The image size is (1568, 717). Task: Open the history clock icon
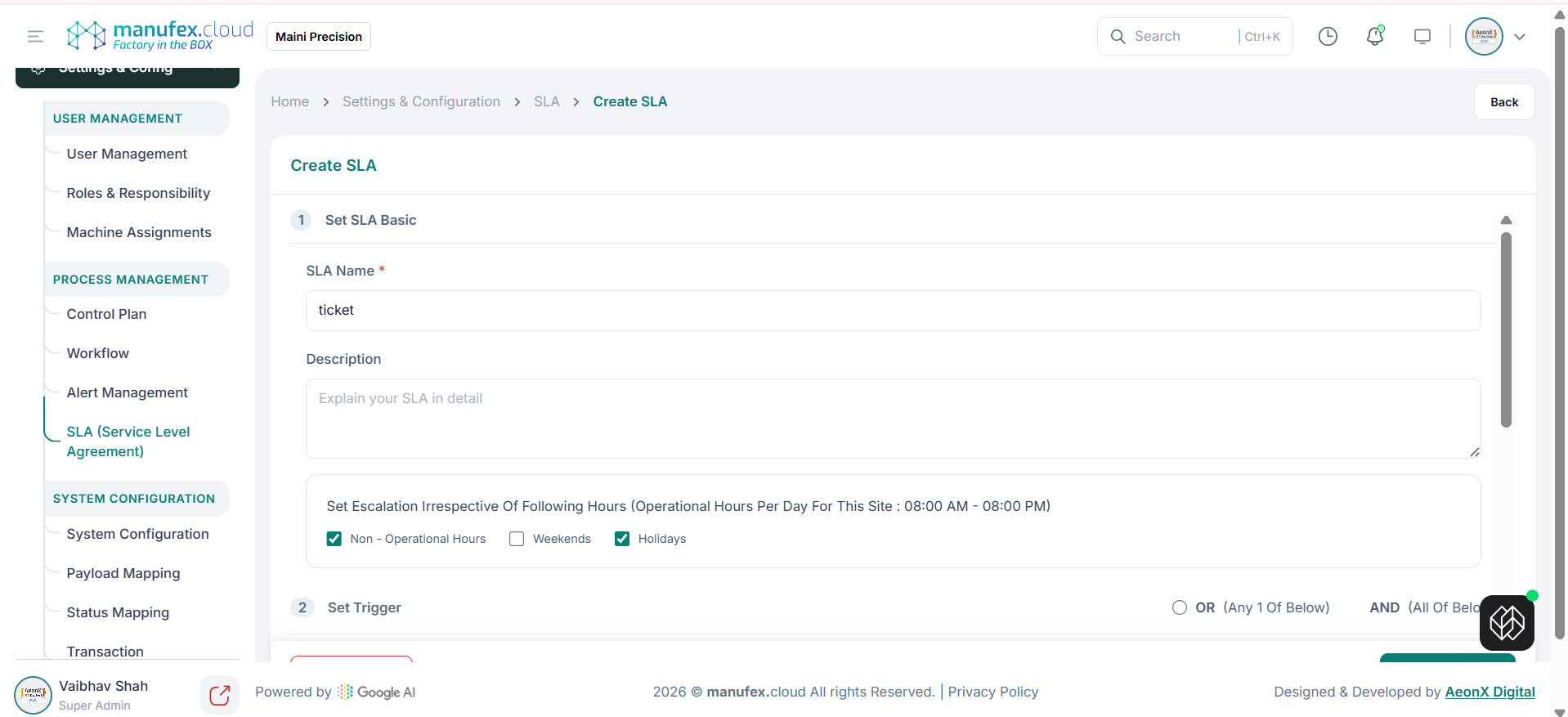pyautogui.click(x=1328, y=36)
